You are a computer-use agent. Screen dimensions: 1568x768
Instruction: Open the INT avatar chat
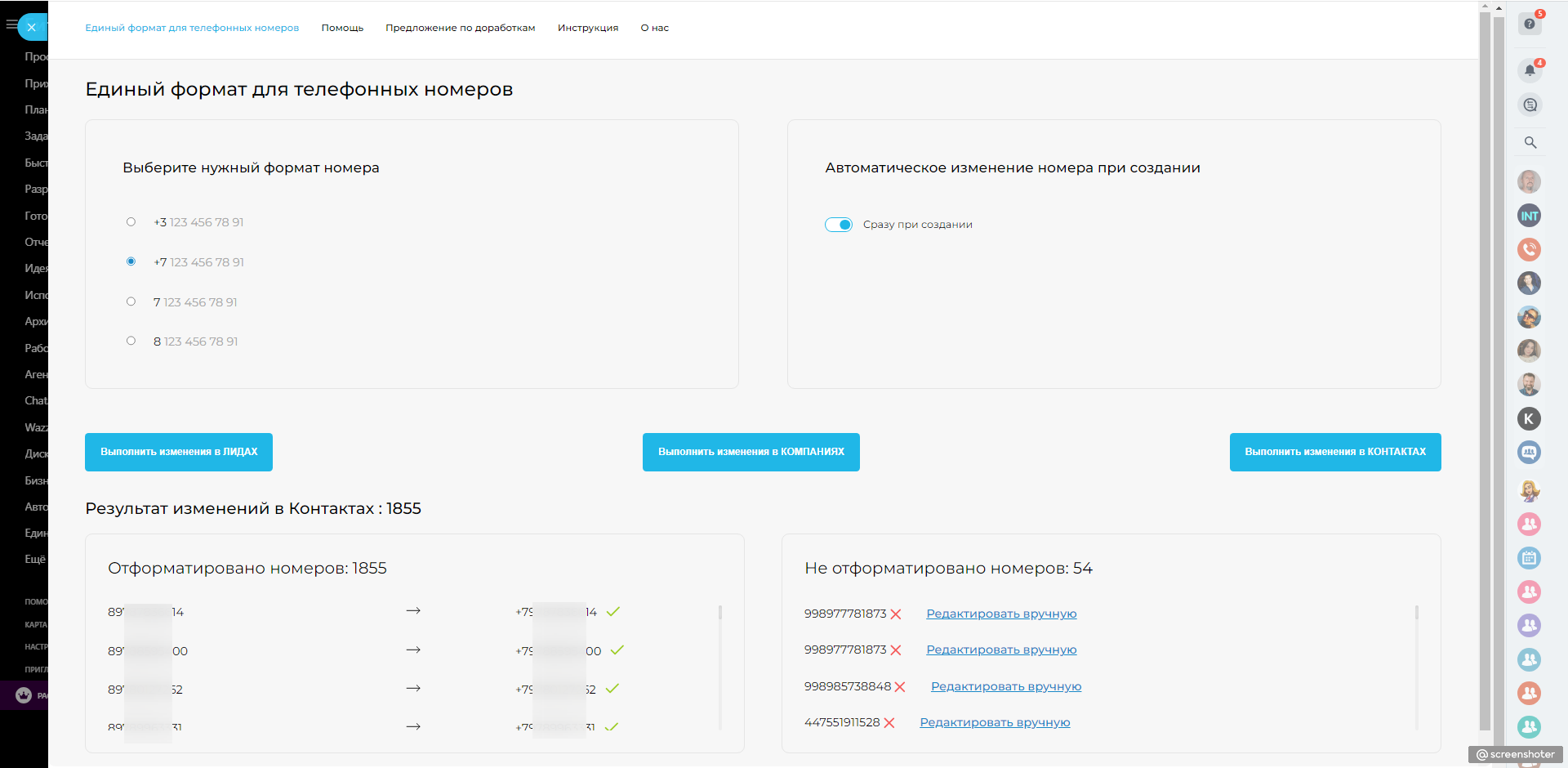tap(1529, 216)
